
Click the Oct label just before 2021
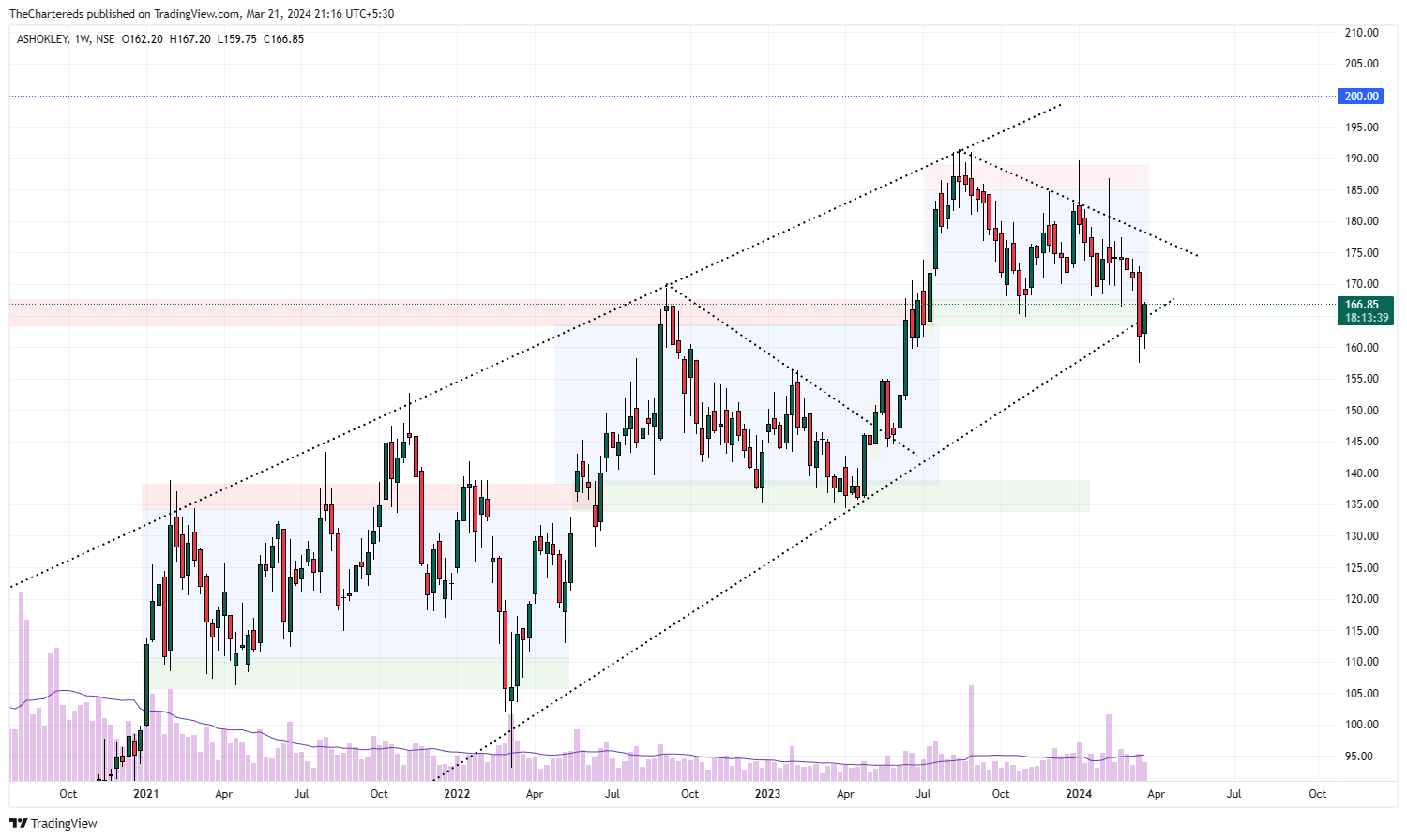pyautogui.click(x=68, y=794)
